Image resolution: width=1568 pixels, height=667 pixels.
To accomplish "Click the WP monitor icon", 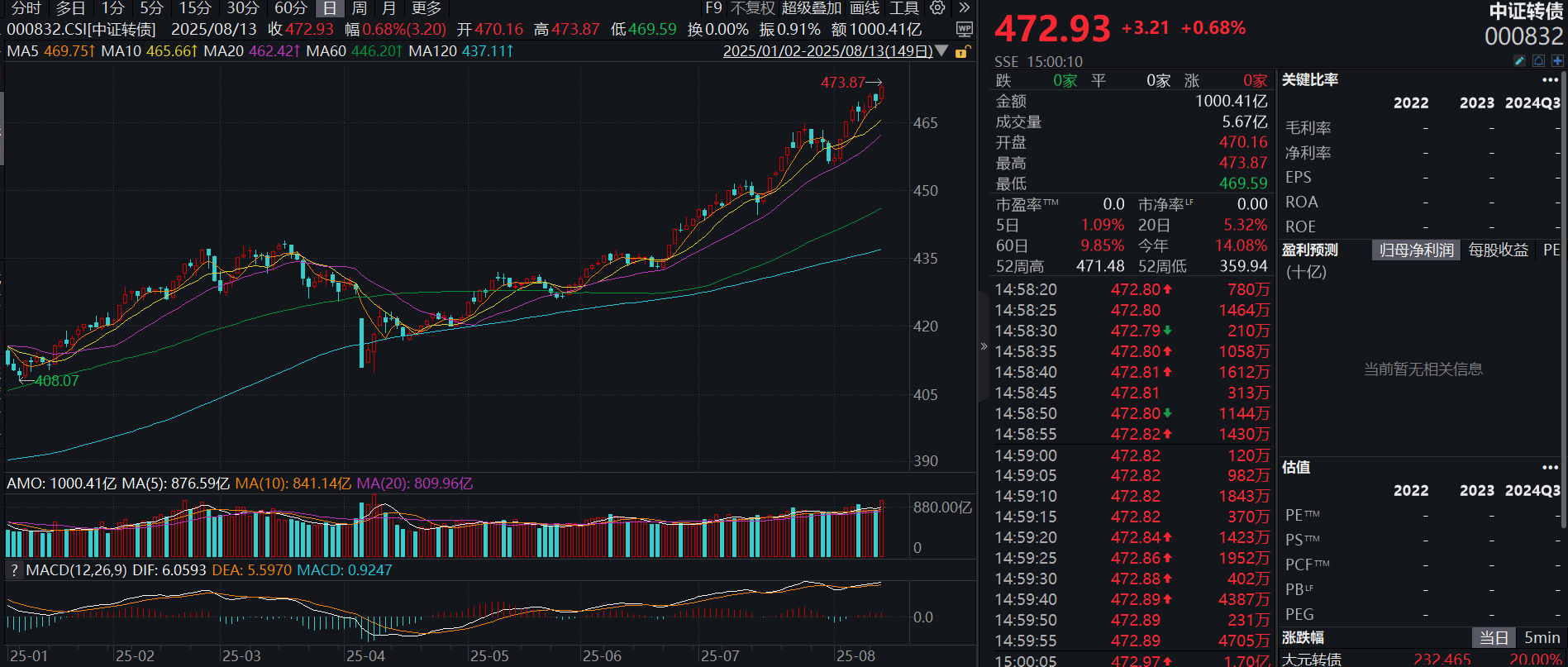I will tap(964, 30).
